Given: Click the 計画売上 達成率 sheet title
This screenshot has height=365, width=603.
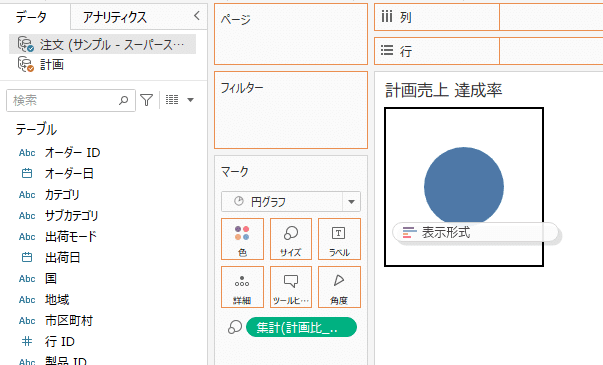Looking at the screenshot, I should (443, 90).
